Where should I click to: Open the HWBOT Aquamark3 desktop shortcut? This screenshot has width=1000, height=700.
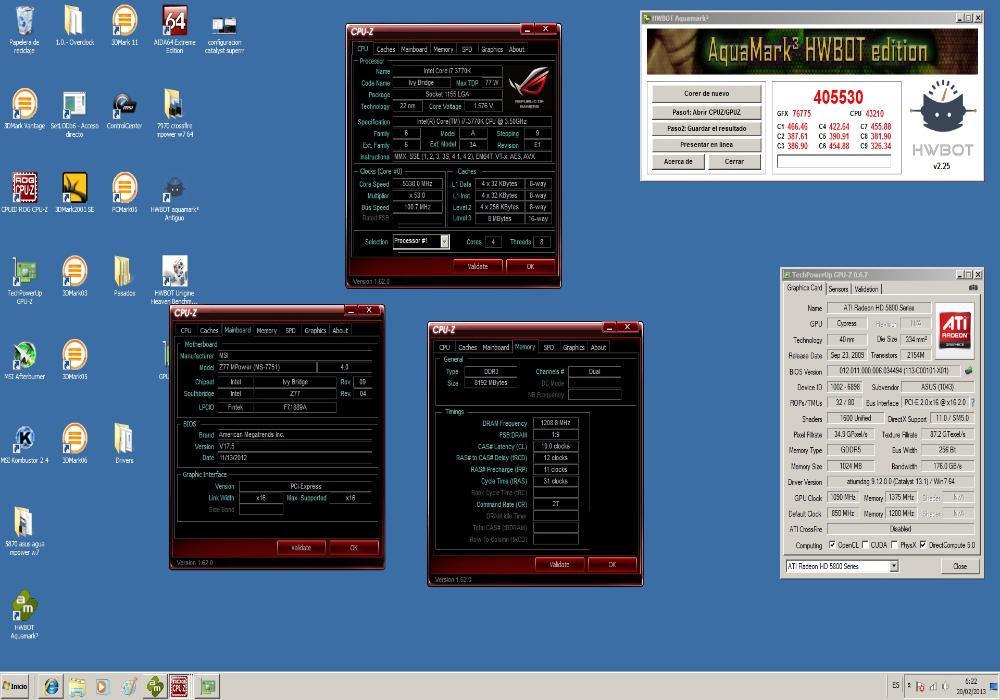pos(24,615)
